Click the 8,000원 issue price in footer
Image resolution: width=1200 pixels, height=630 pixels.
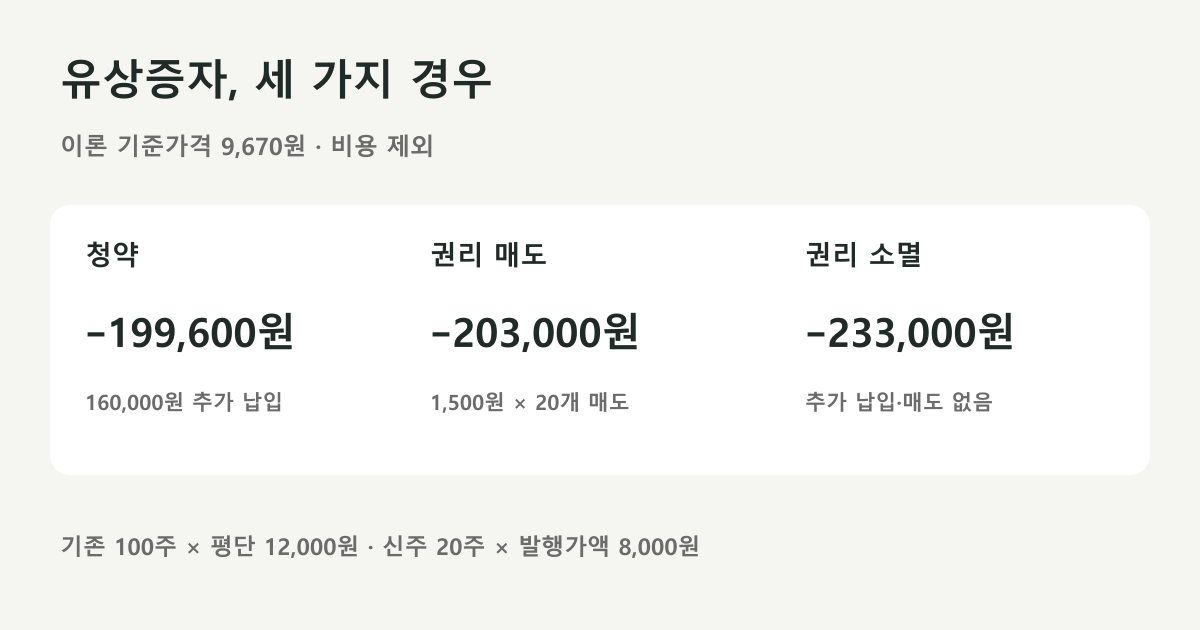coord(659,547)
